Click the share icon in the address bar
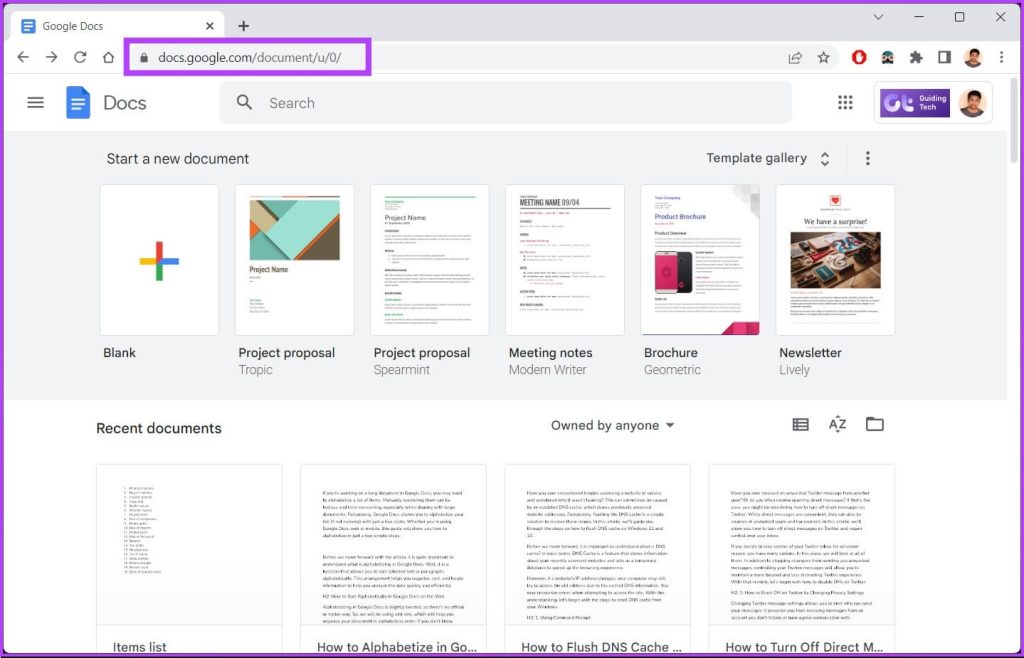 pos(795,57)
